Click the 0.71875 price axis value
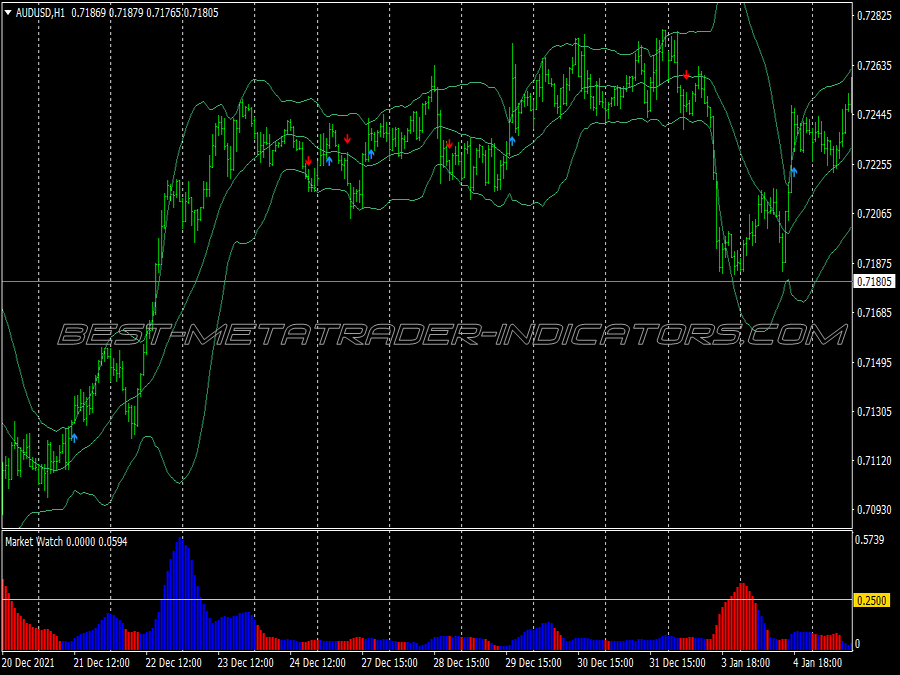The image size is (900, 675). click(x=875, y=263)
